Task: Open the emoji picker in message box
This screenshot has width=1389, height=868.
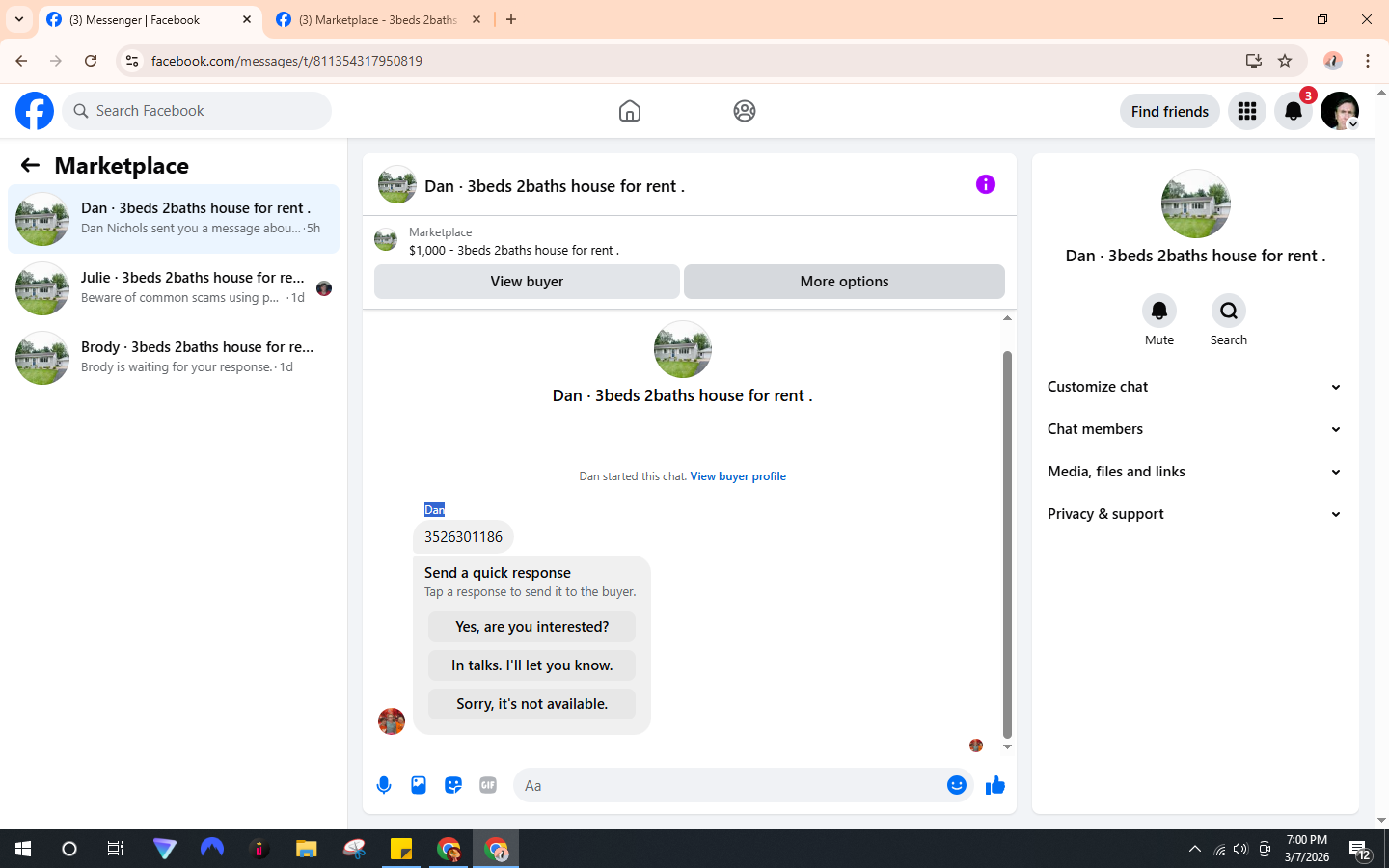Action: [x=957, y=785]
